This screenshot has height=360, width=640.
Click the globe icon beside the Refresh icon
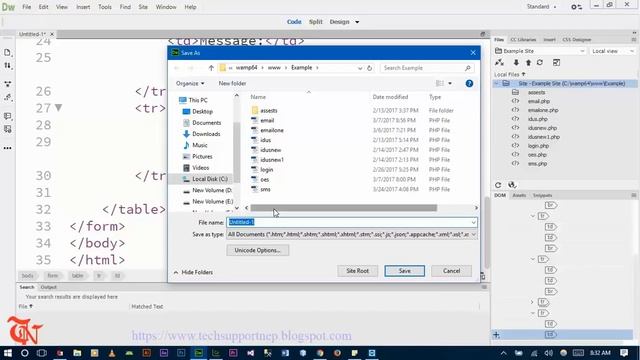point(512,185)
